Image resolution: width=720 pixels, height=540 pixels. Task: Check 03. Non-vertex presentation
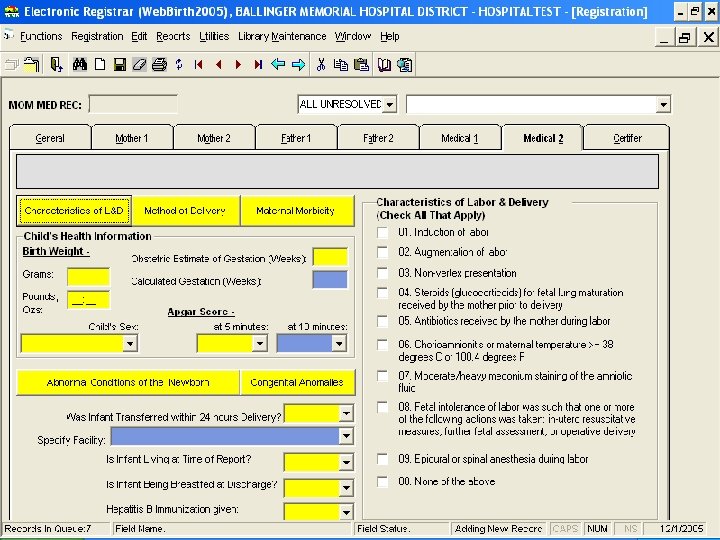(382, 273)
